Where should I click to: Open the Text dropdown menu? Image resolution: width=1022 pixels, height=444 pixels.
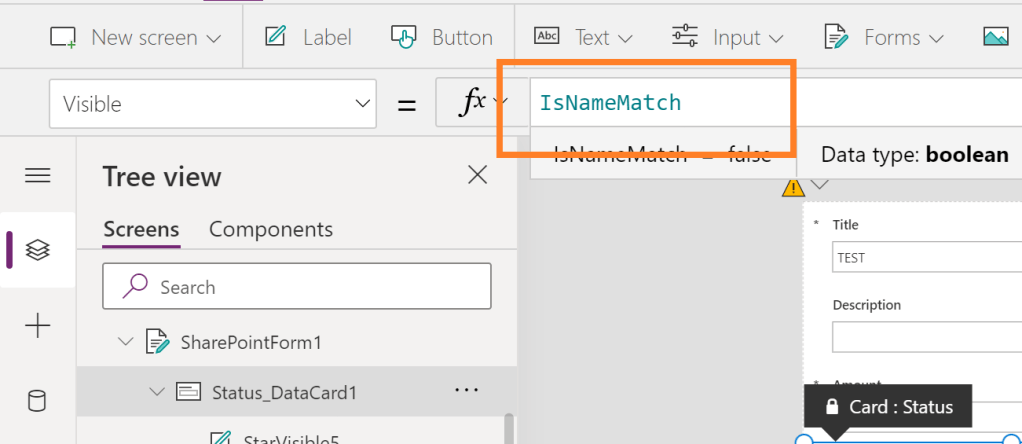click(x=584, y=38)
